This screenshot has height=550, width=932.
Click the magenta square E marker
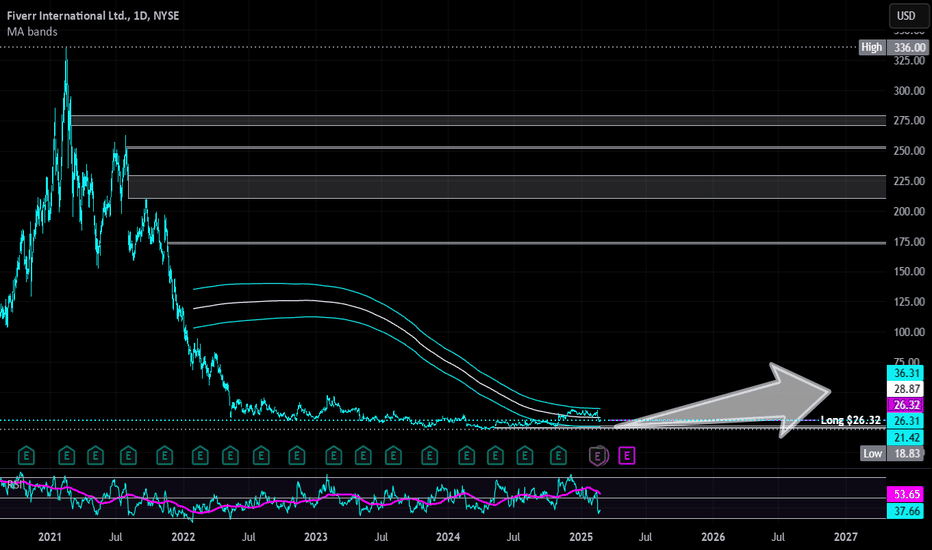click(627, 456)
